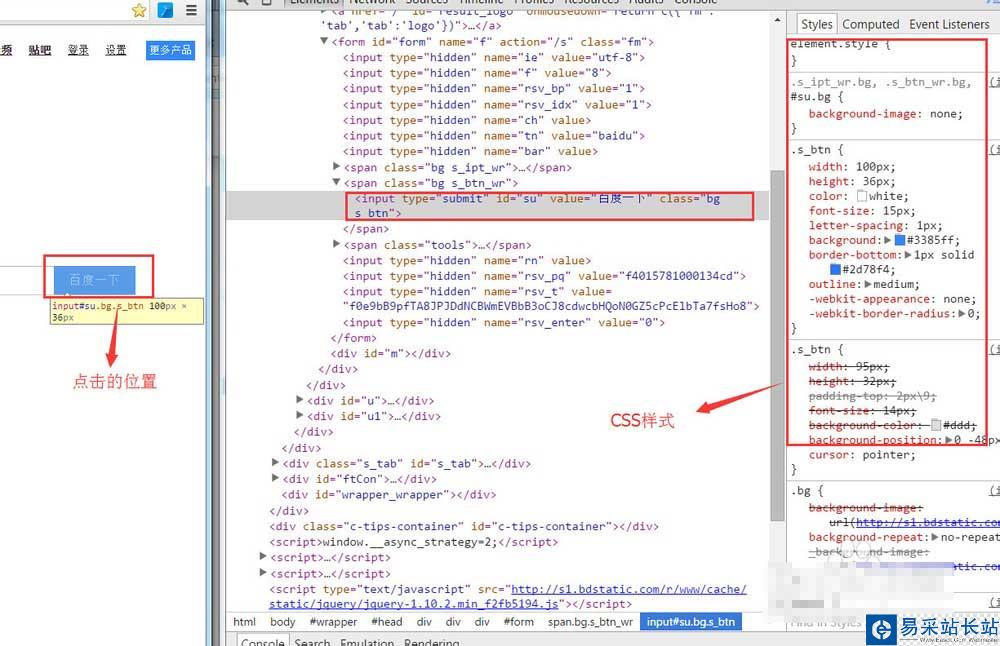Collapse the span class "bg s_btn_wr" node

[x=337, y=182]
